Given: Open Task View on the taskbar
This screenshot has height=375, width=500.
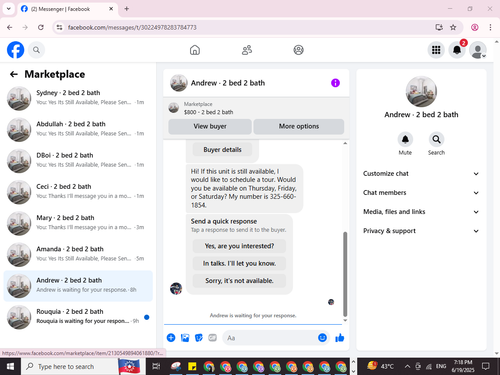Looking at the screenshot, I should [x=156, y=366].
